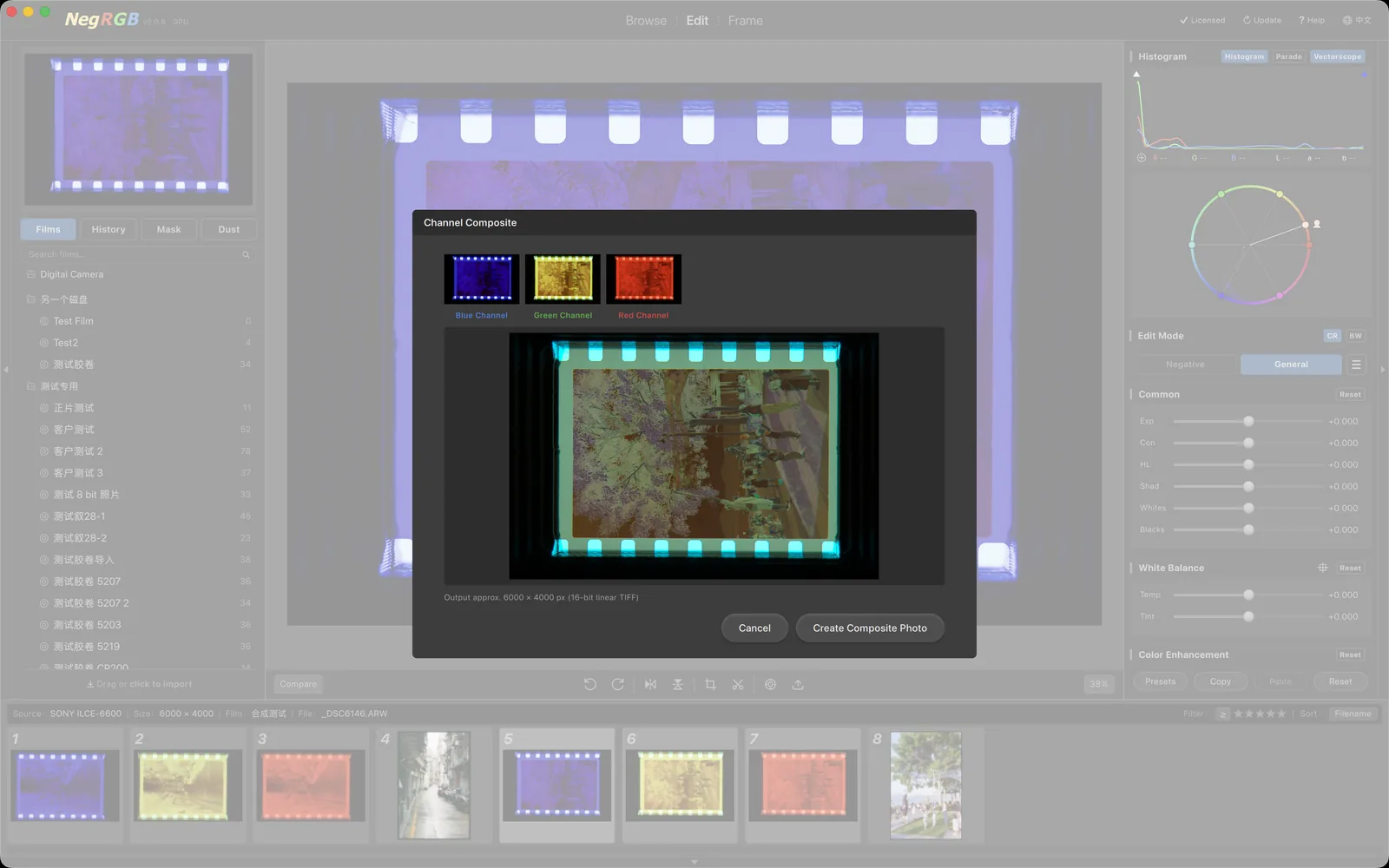Image resolution: width=1389 pixels, height=868 pixels.
Task: Select the Blue Channel thumbnail in dialog
Action: coord(482,279)
